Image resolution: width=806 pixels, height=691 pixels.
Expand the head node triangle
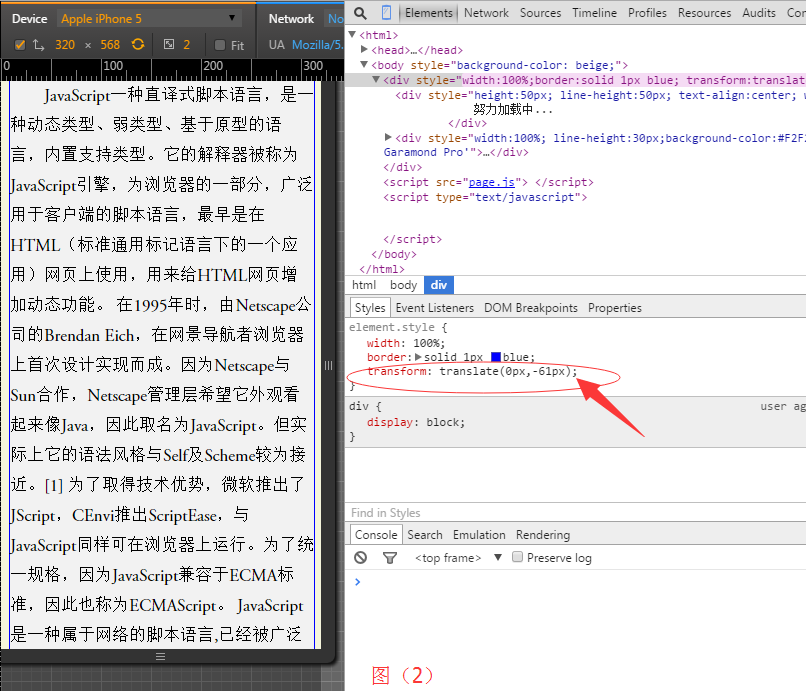pyautogui.click(x=364, y=49)
